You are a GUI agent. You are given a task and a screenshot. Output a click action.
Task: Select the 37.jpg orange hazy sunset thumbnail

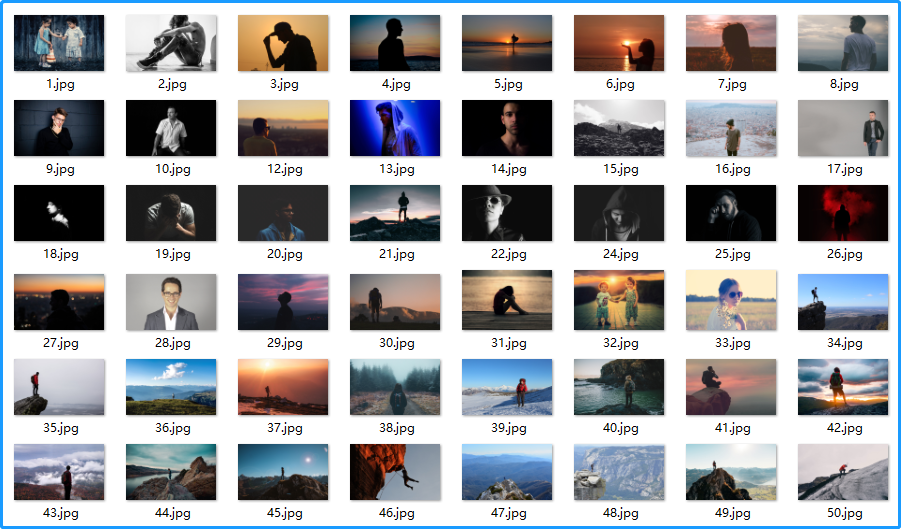283,387
